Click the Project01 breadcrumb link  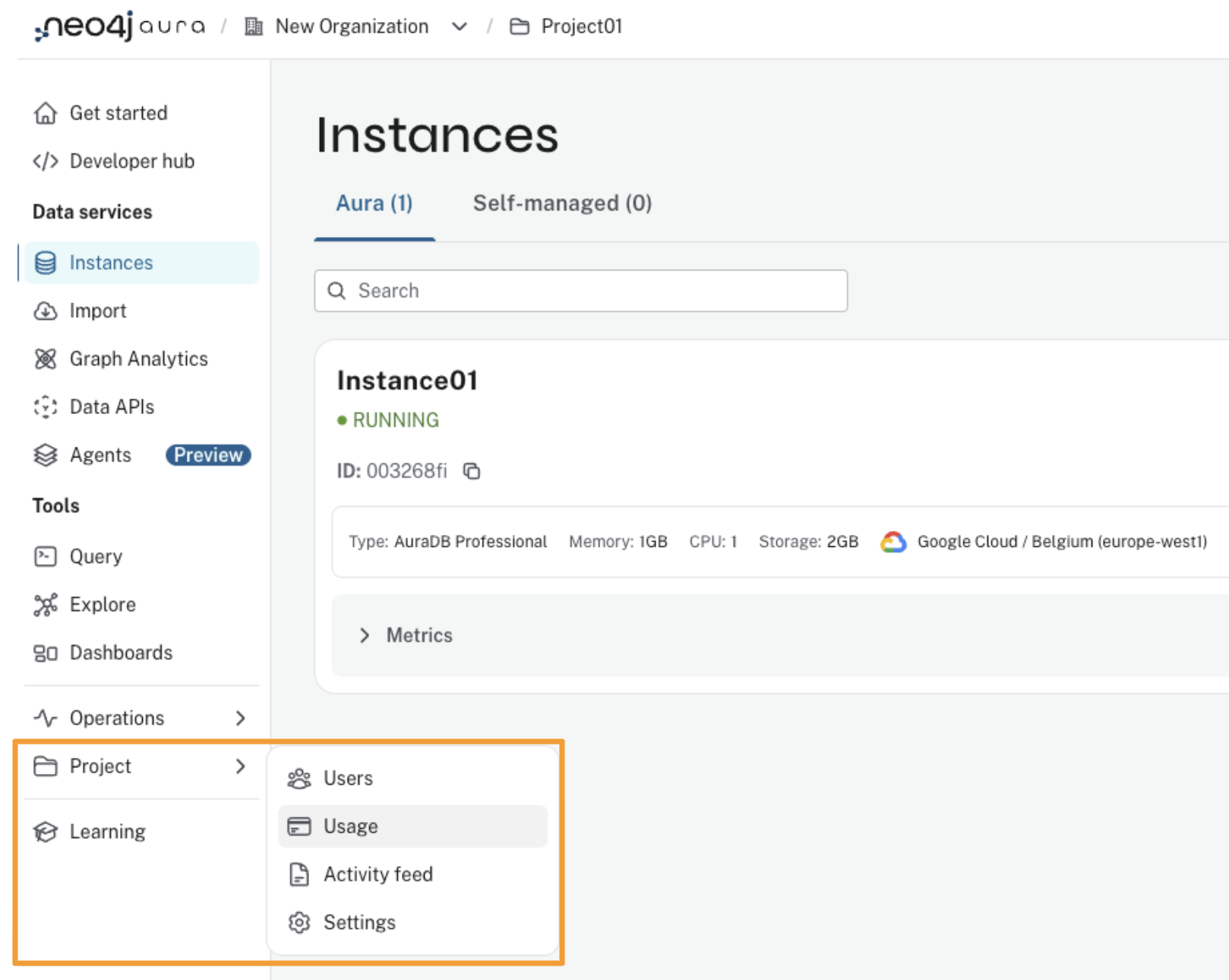pos(581,27)
